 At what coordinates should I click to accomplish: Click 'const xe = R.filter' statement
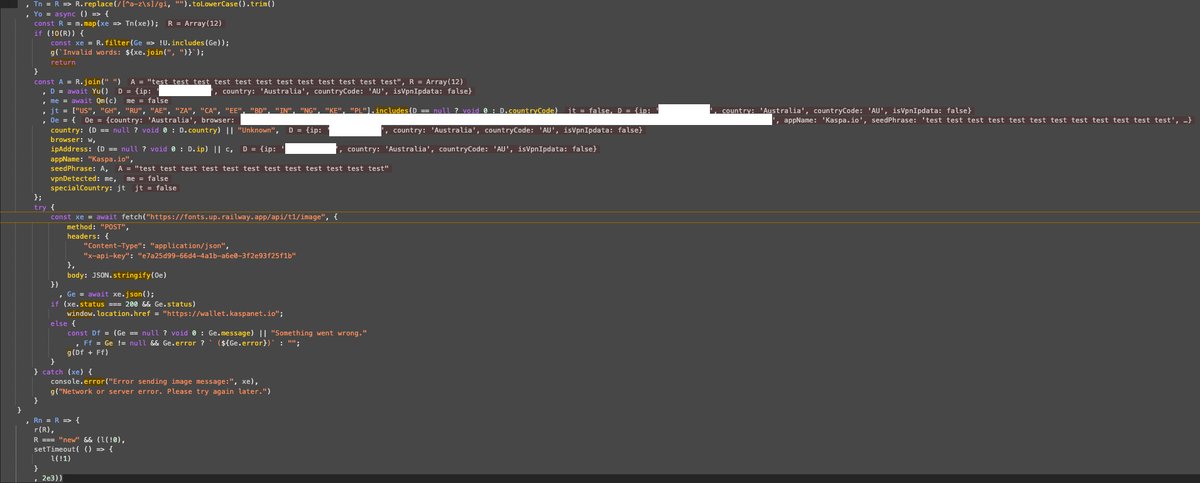(140, 43)
